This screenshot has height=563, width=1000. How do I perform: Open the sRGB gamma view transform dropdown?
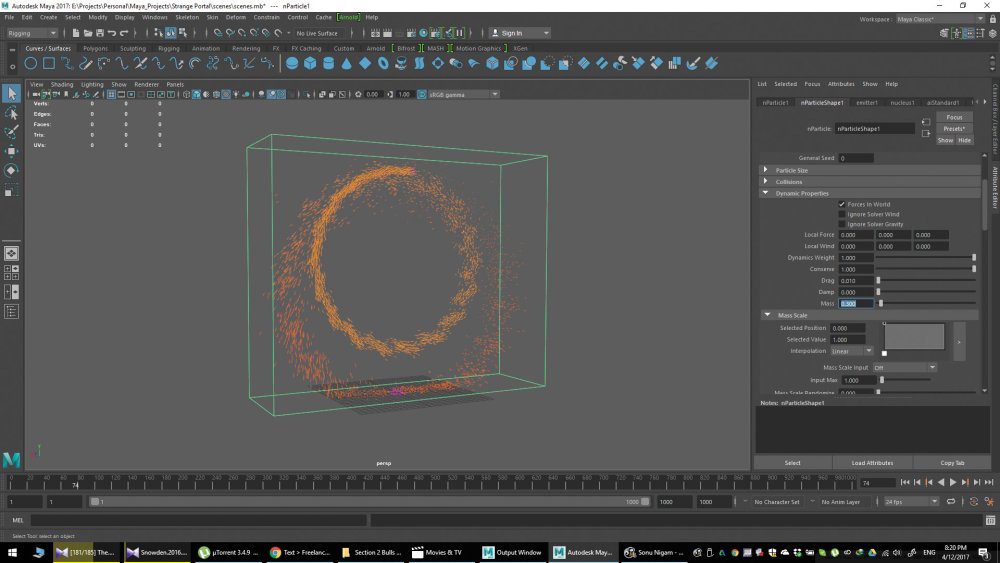click(464, 94)
